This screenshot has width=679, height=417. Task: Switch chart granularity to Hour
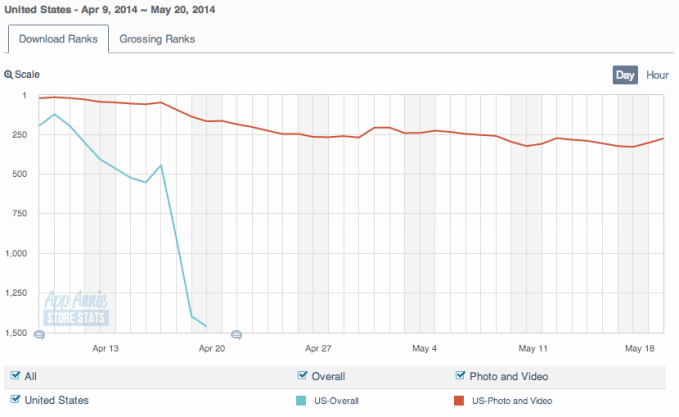click(657, 75)
